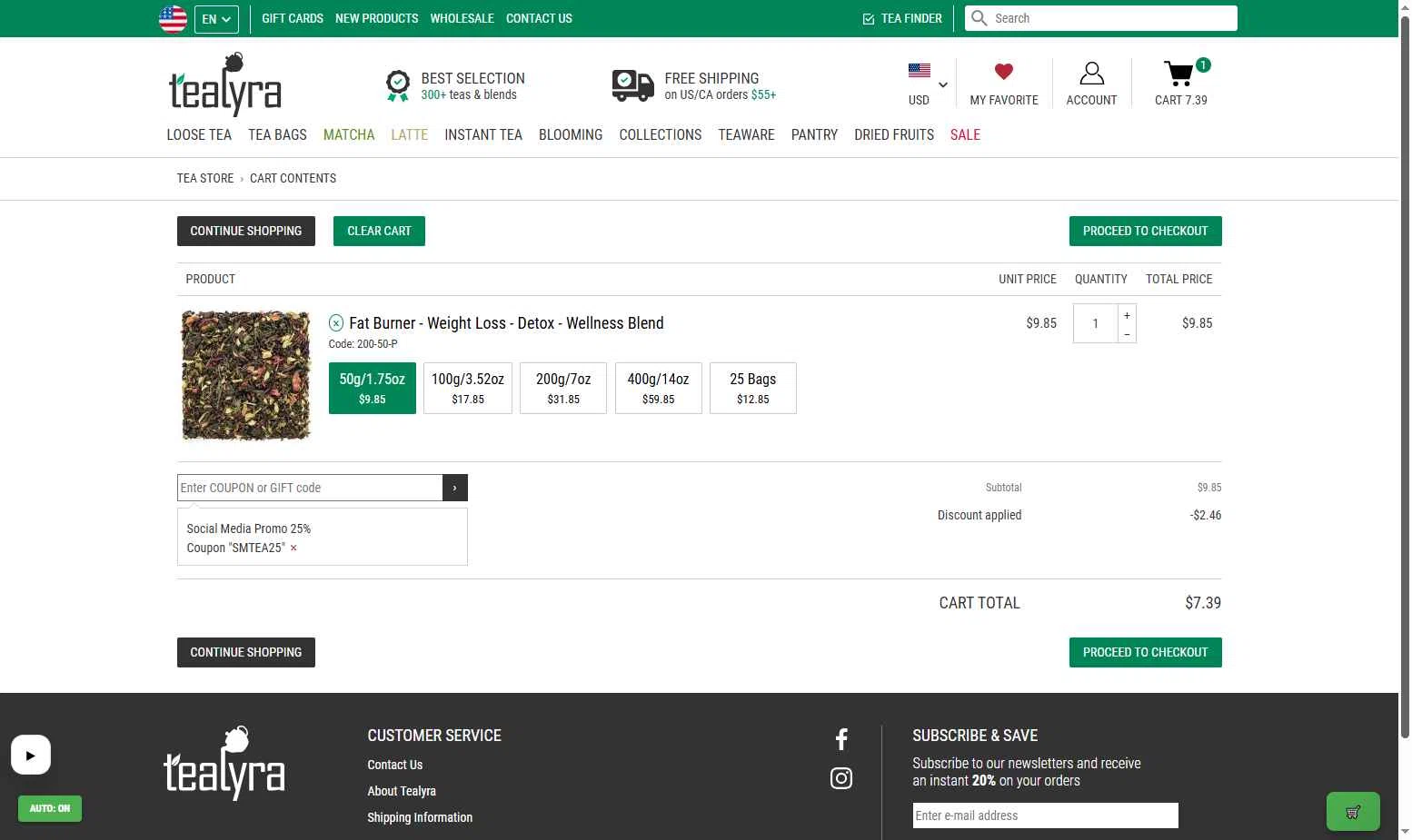Go to New Products page
This screenshot has height=840, width=1412.
click(x=376, y=18)
